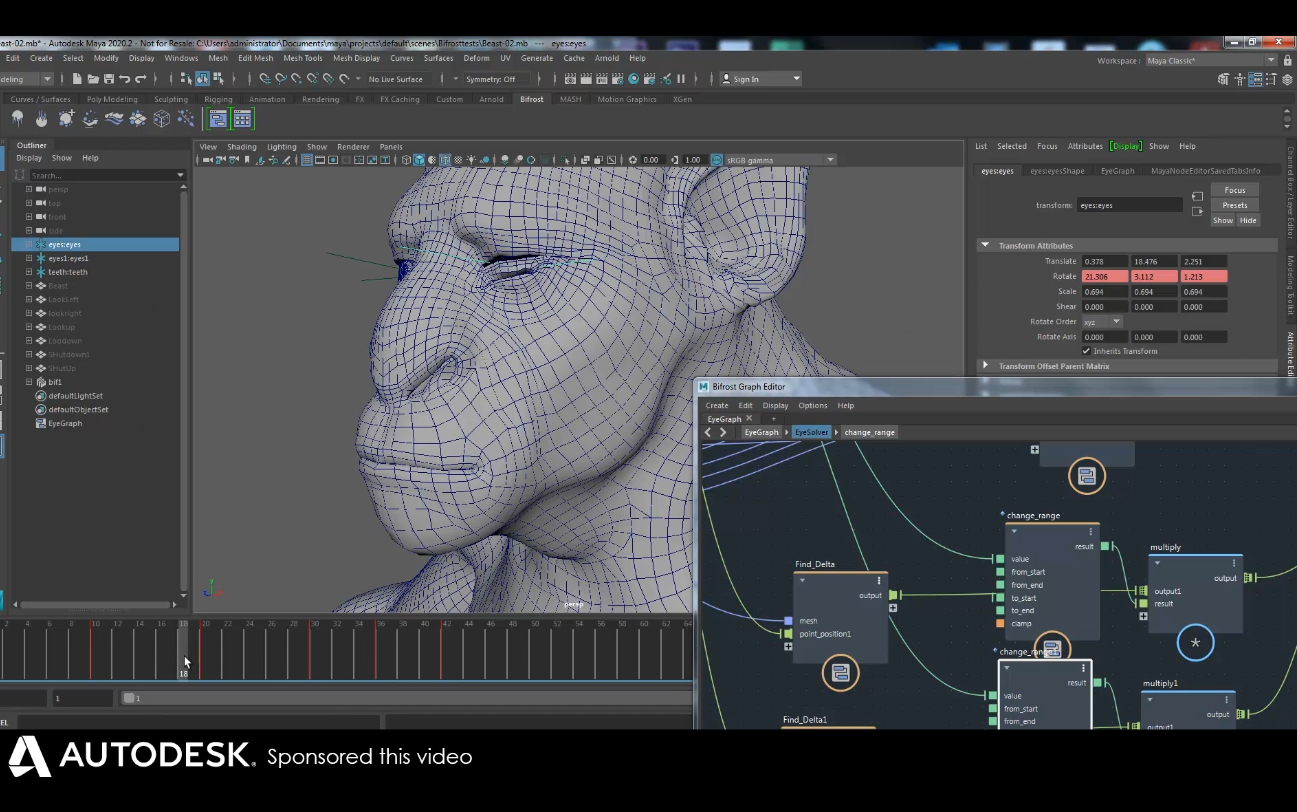Image resolution: width=1297 pixels, height=812 pixels.
Task: Click the Presets button
Action: click(x=1235, y=205)
